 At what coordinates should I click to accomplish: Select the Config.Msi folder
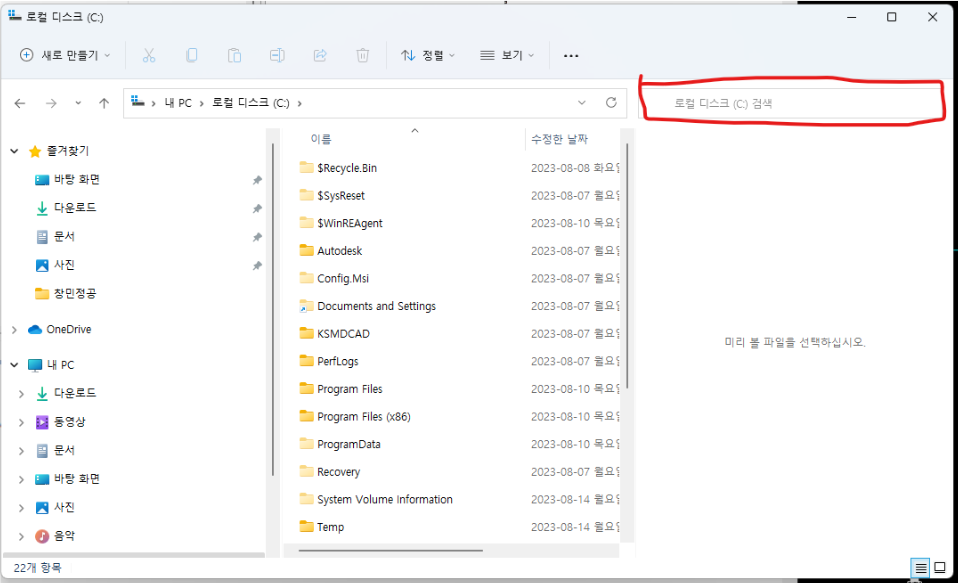334,278
